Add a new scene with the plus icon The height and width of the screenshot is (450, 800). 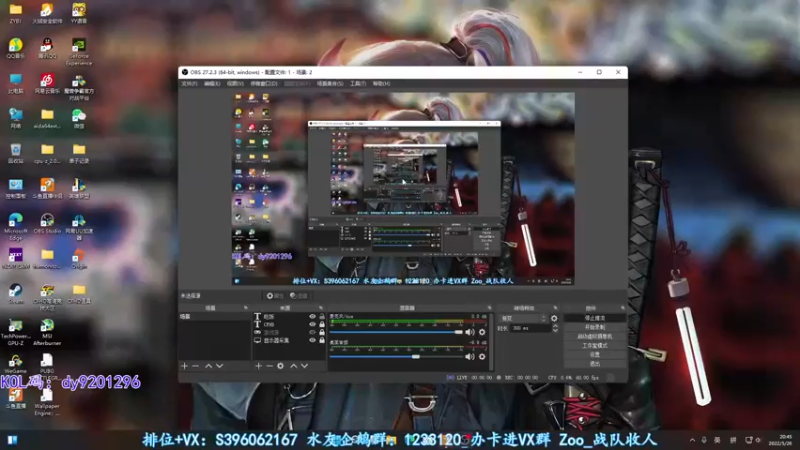click(x=185, y=366)
